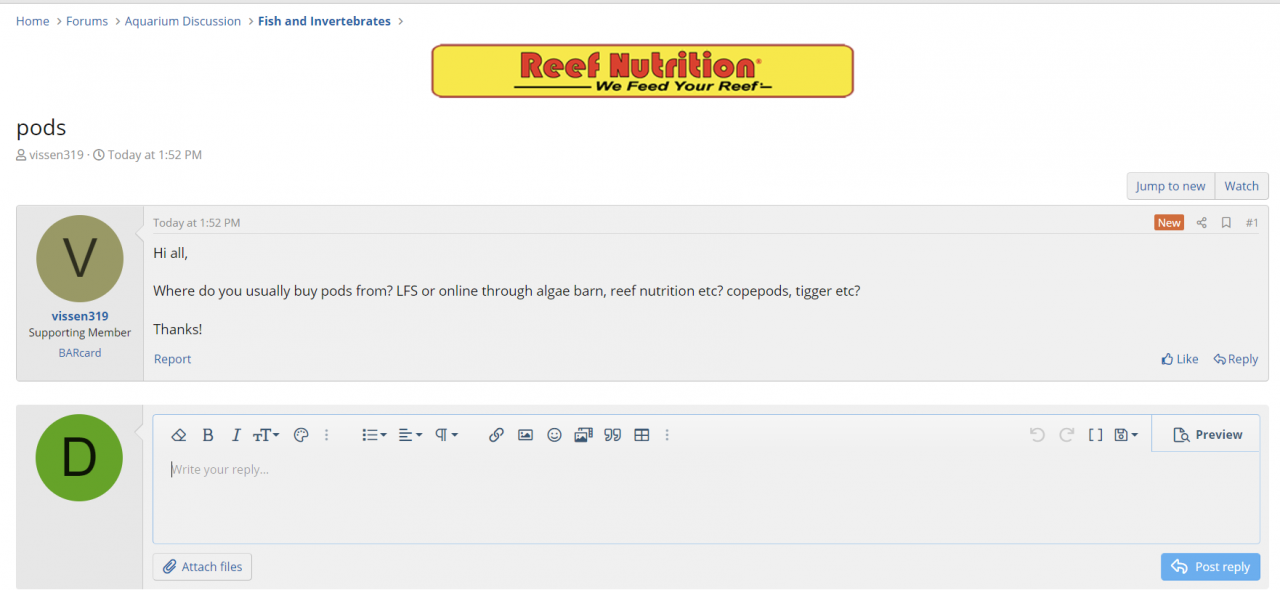Viewport: 1280px width, 590px height.
Task: Submit with the Post reply button
Action: [1210, 567]
